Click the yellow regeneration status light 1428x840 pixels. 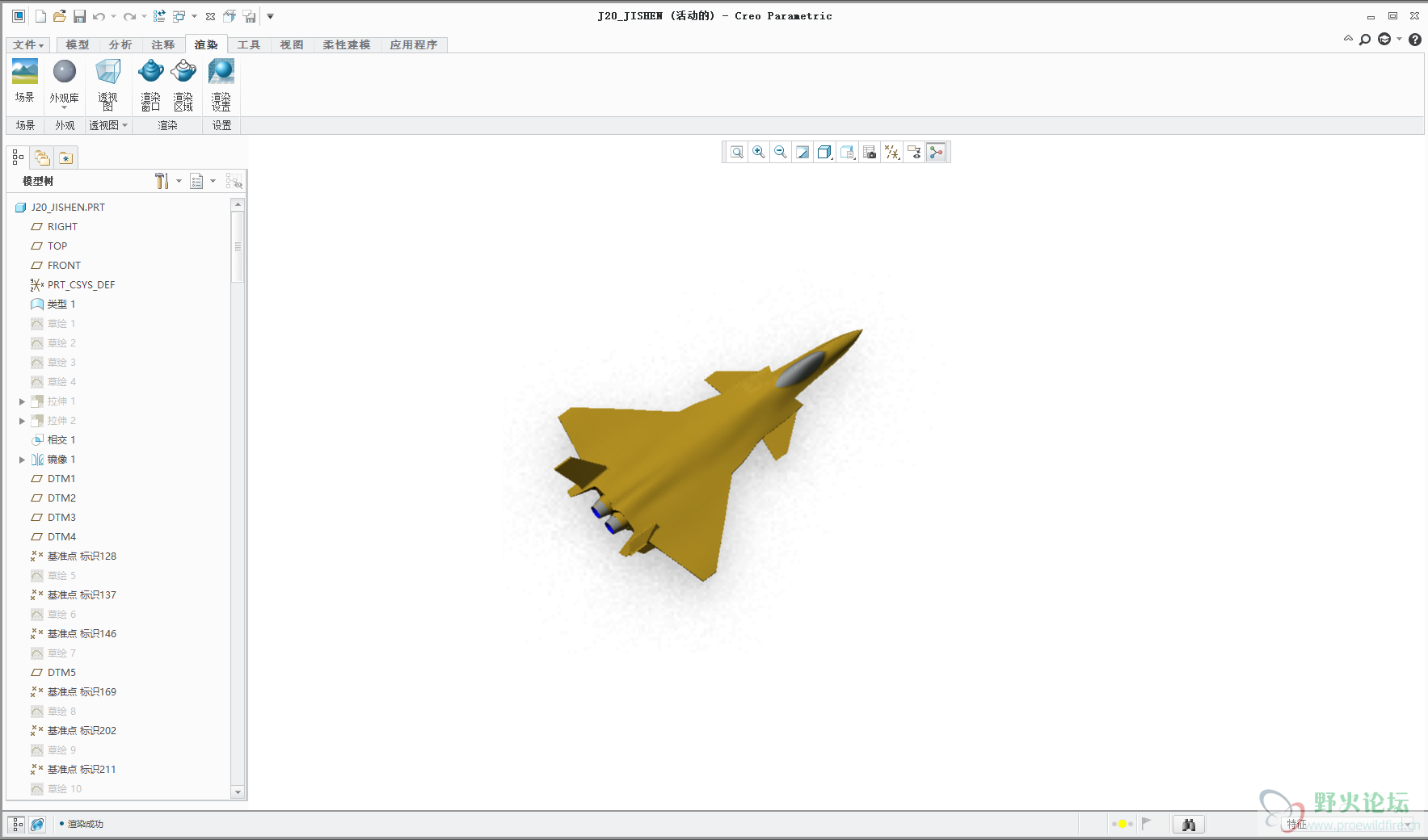click(x=1122, y=824)
